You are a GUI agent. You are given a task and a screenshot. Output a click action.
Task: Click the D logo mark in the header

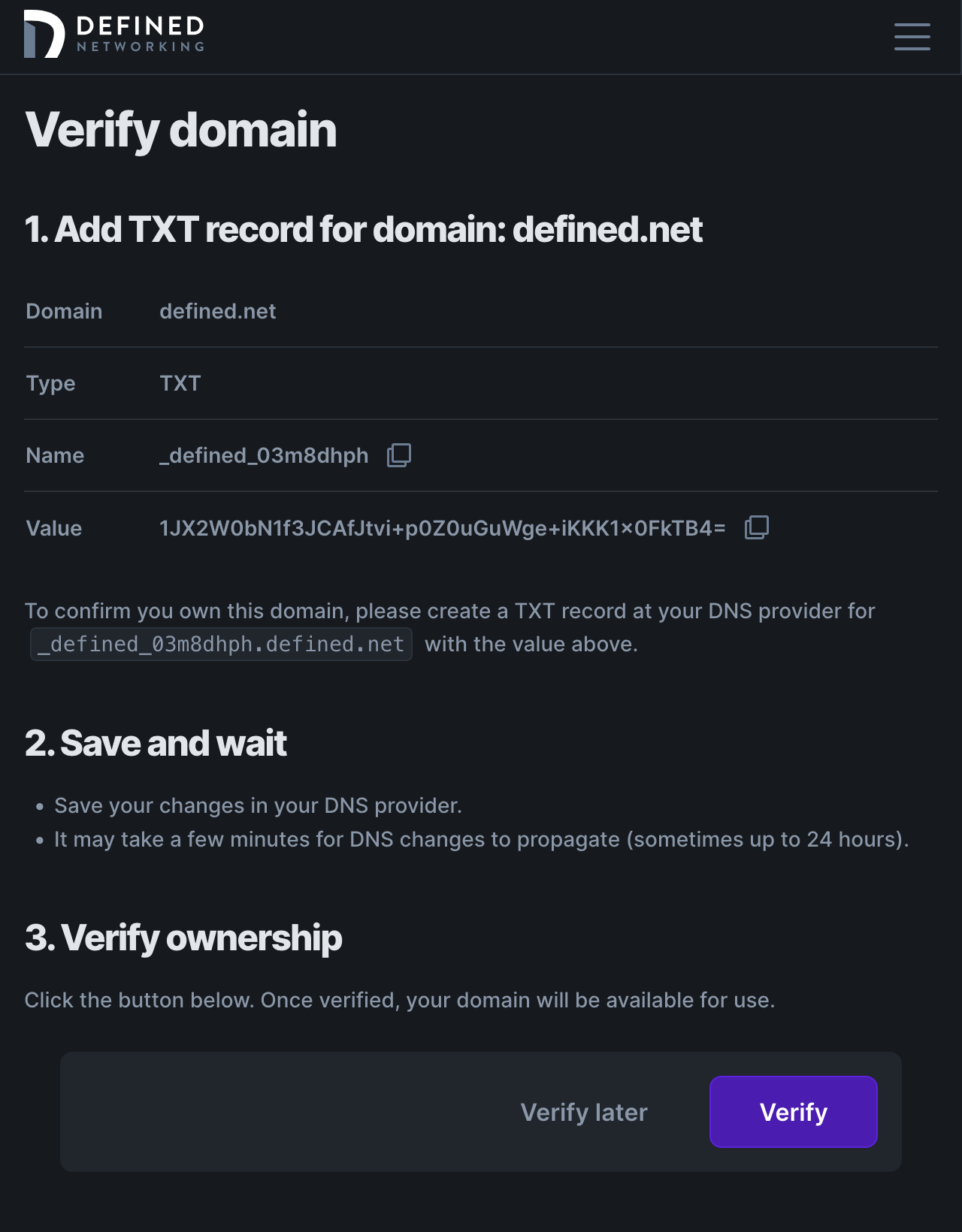tap(43, 35)
